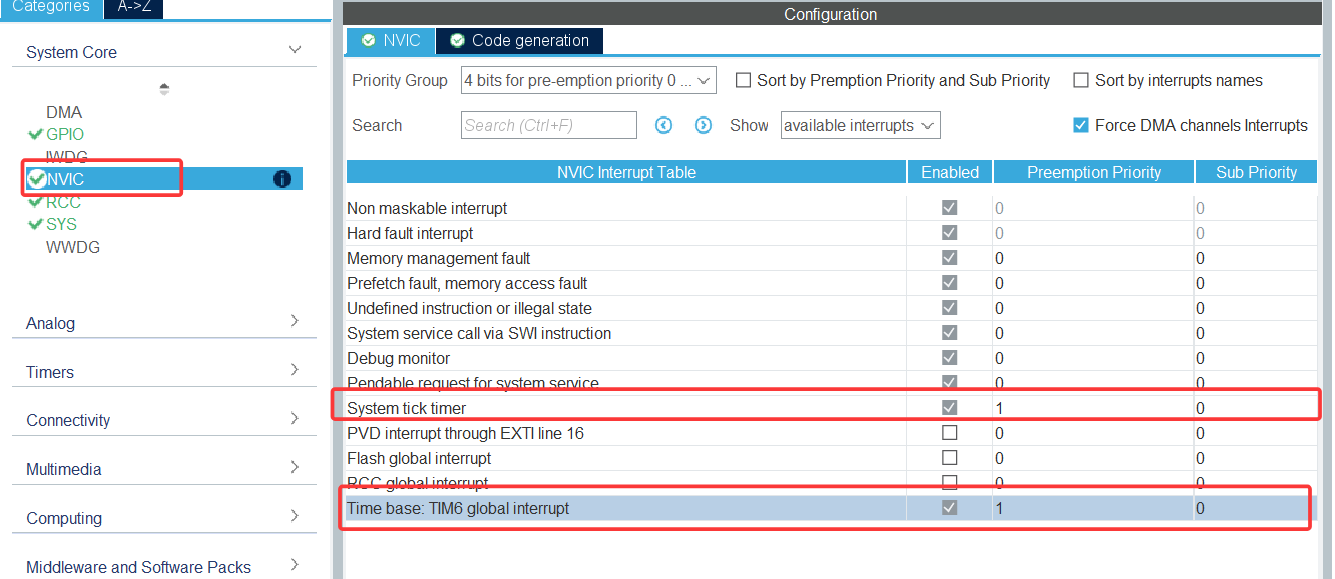Click the Preemption Priority column header
This screenshot has height=579, width=1335.
1094,172
